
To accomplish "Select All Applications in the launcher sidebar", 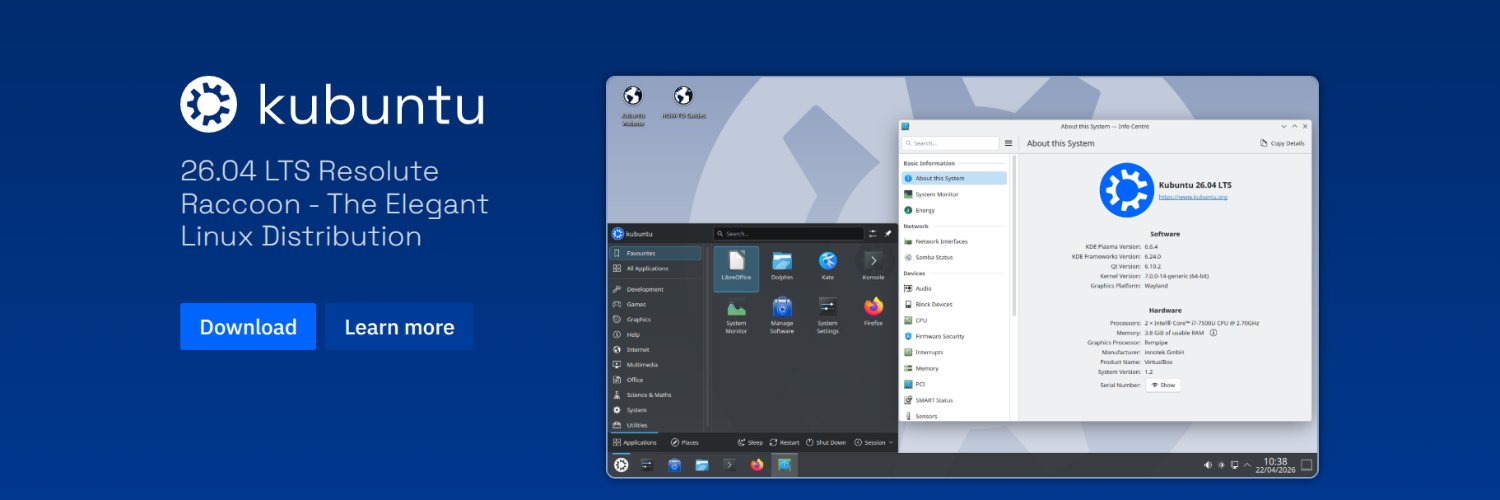I will [655, 268].
